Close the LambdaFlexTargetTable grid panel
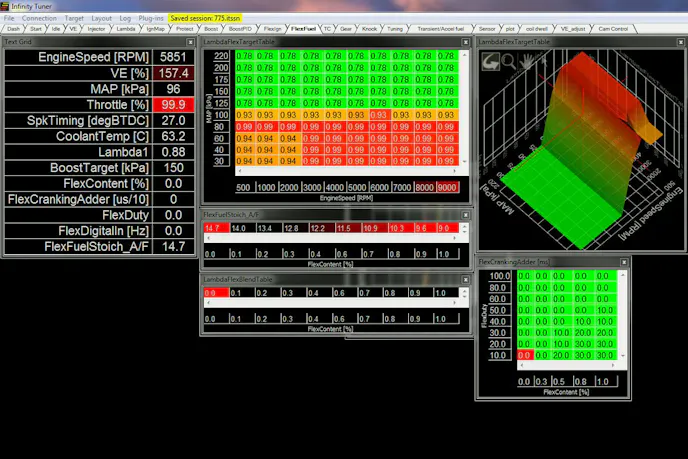Image resolution: width=688 pixels, height=459 pixels. click(x=466, y=42)
